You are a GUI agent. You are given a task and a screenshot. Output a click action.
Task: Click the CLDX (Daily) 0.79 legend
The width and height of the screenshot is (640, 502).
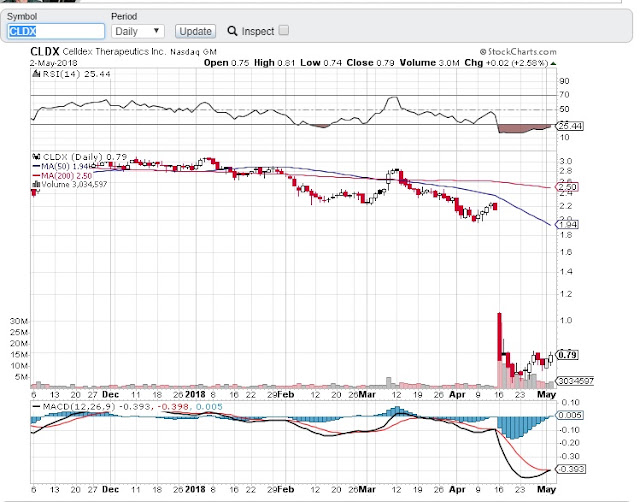click(85, 157)
